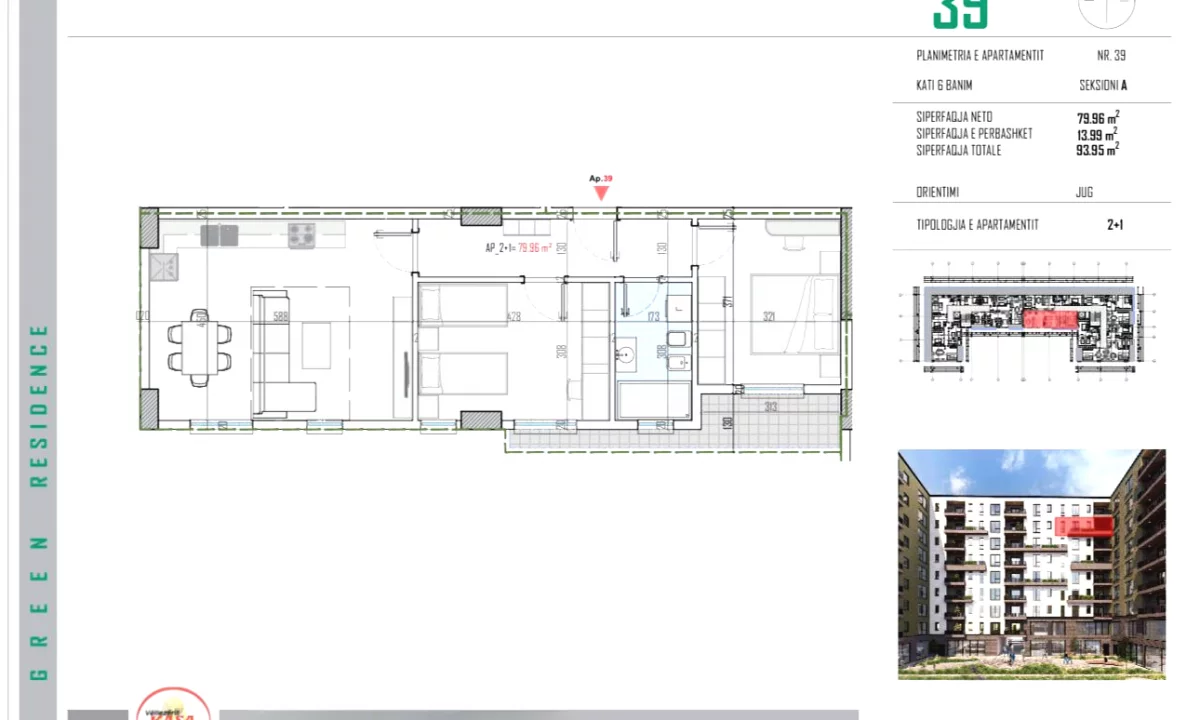Click the round logo at the bottom left
Screen dimensions: 1200x720
pos(173,704)
